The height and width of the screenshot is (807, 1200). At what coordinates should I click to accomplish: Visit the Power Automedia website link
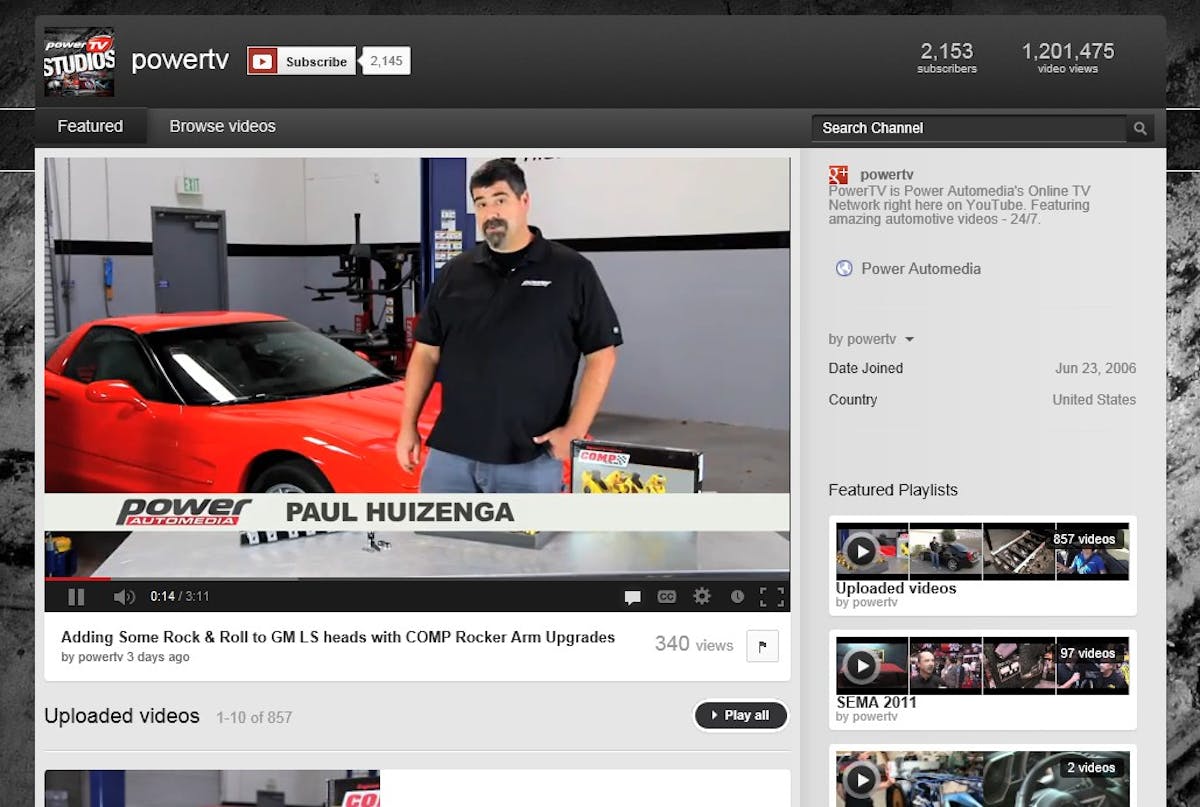point(920,269)
